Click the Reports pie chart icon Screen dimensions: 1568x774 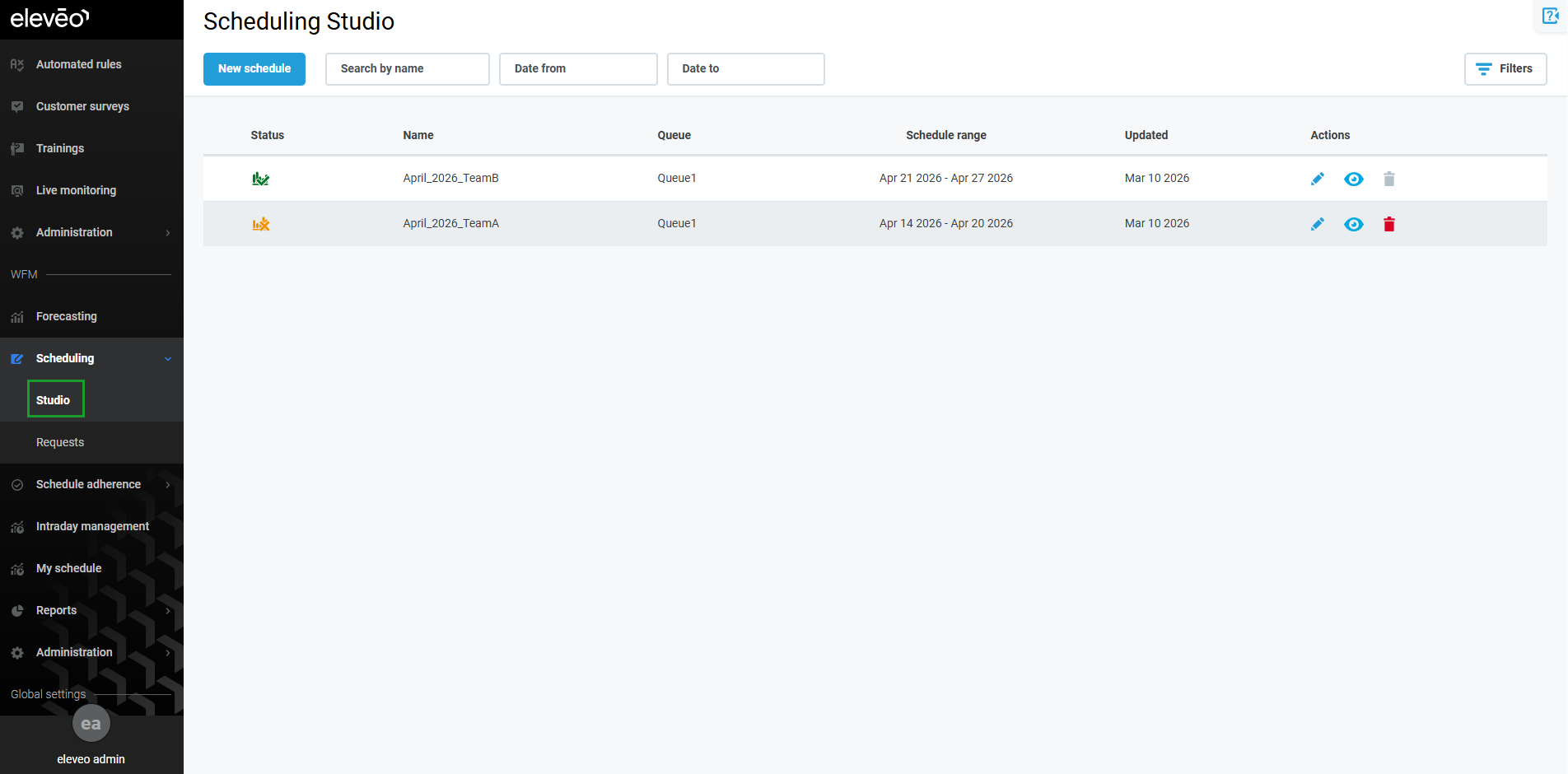pos(17,610)
